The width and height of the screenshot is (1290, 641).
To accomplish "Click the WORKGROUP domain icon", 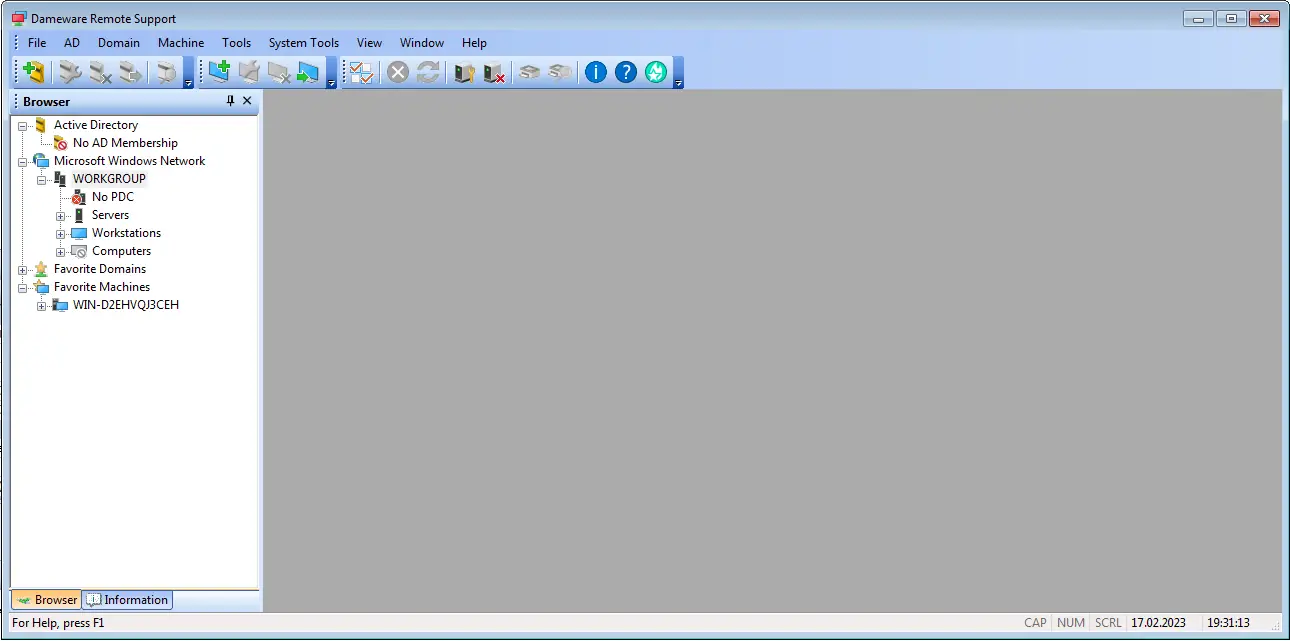I will (x=60, y=179).
